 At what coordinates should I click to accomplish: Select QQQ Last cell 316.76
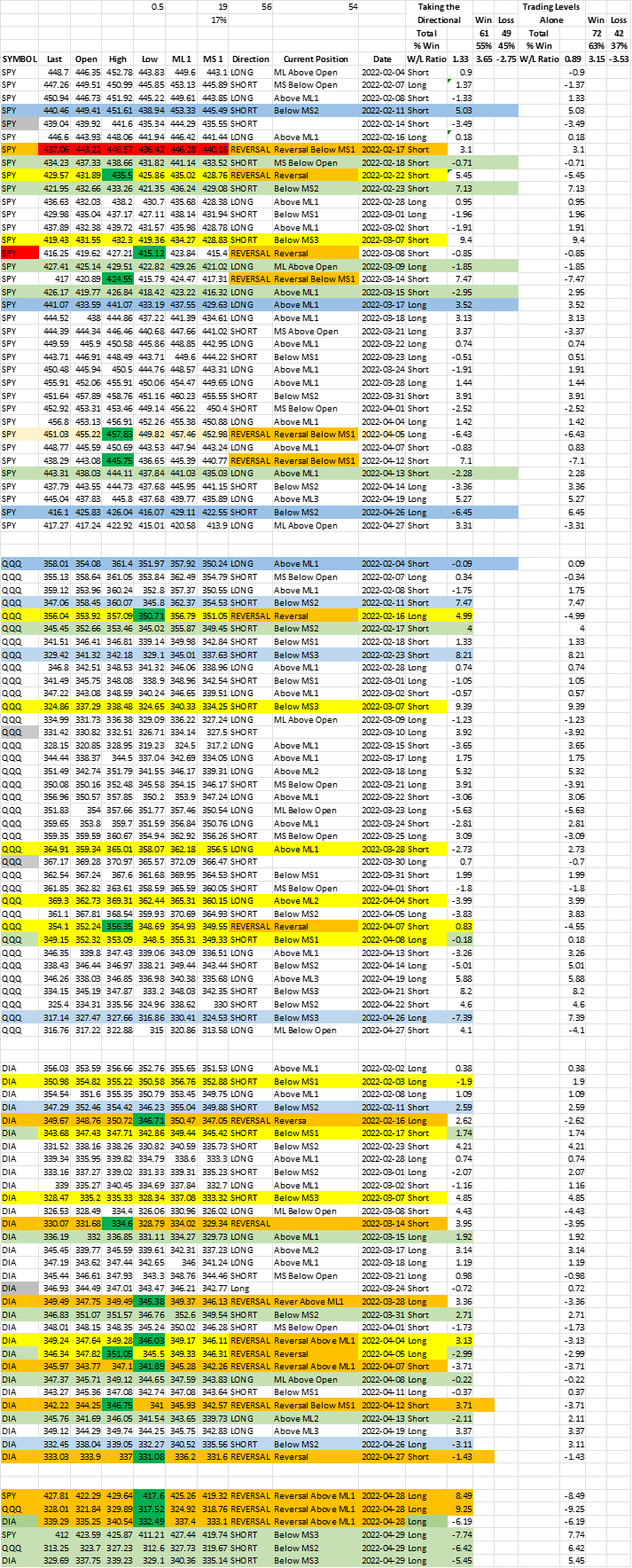coord(56,1030)
